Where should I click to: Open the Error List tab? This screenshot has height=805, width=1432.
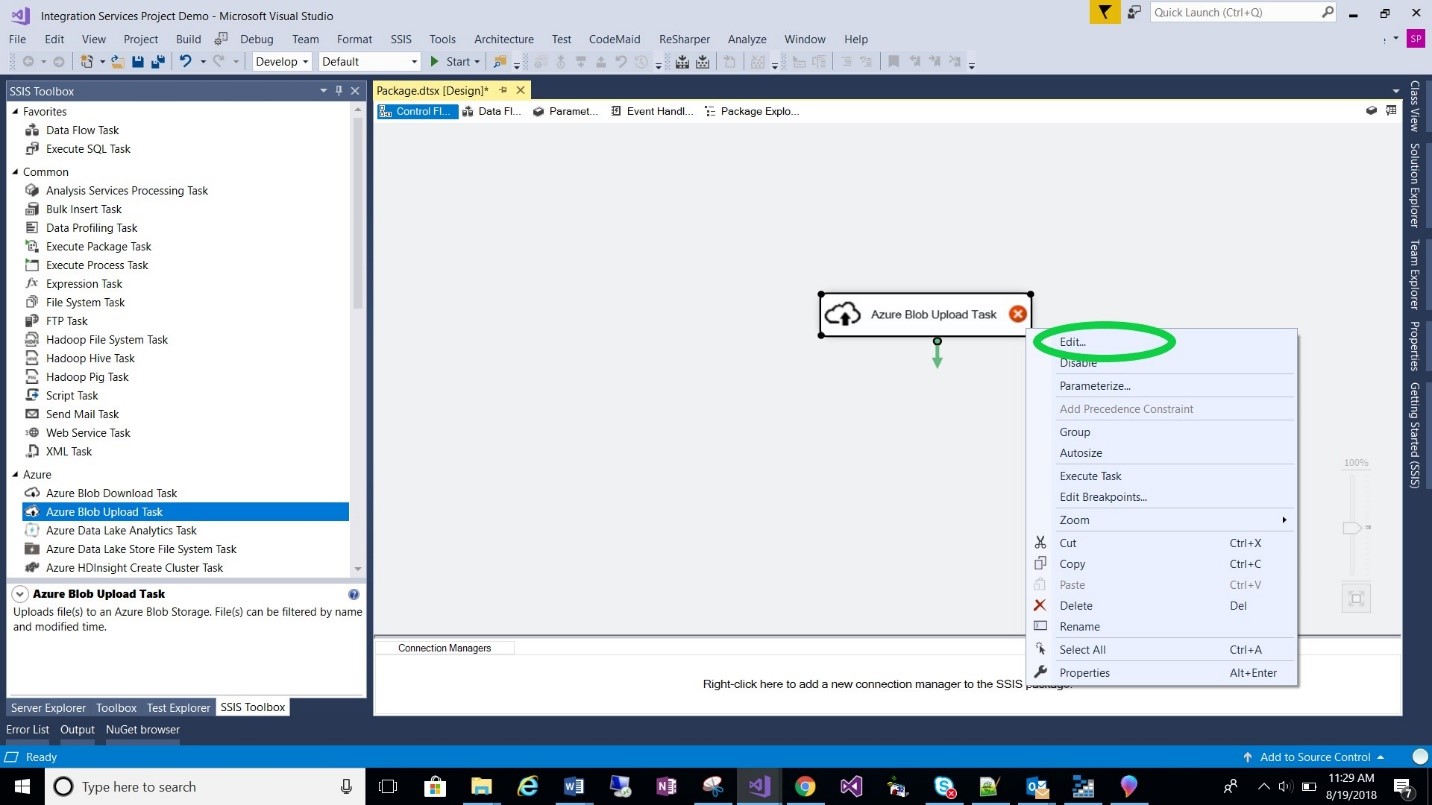point(28,730)
